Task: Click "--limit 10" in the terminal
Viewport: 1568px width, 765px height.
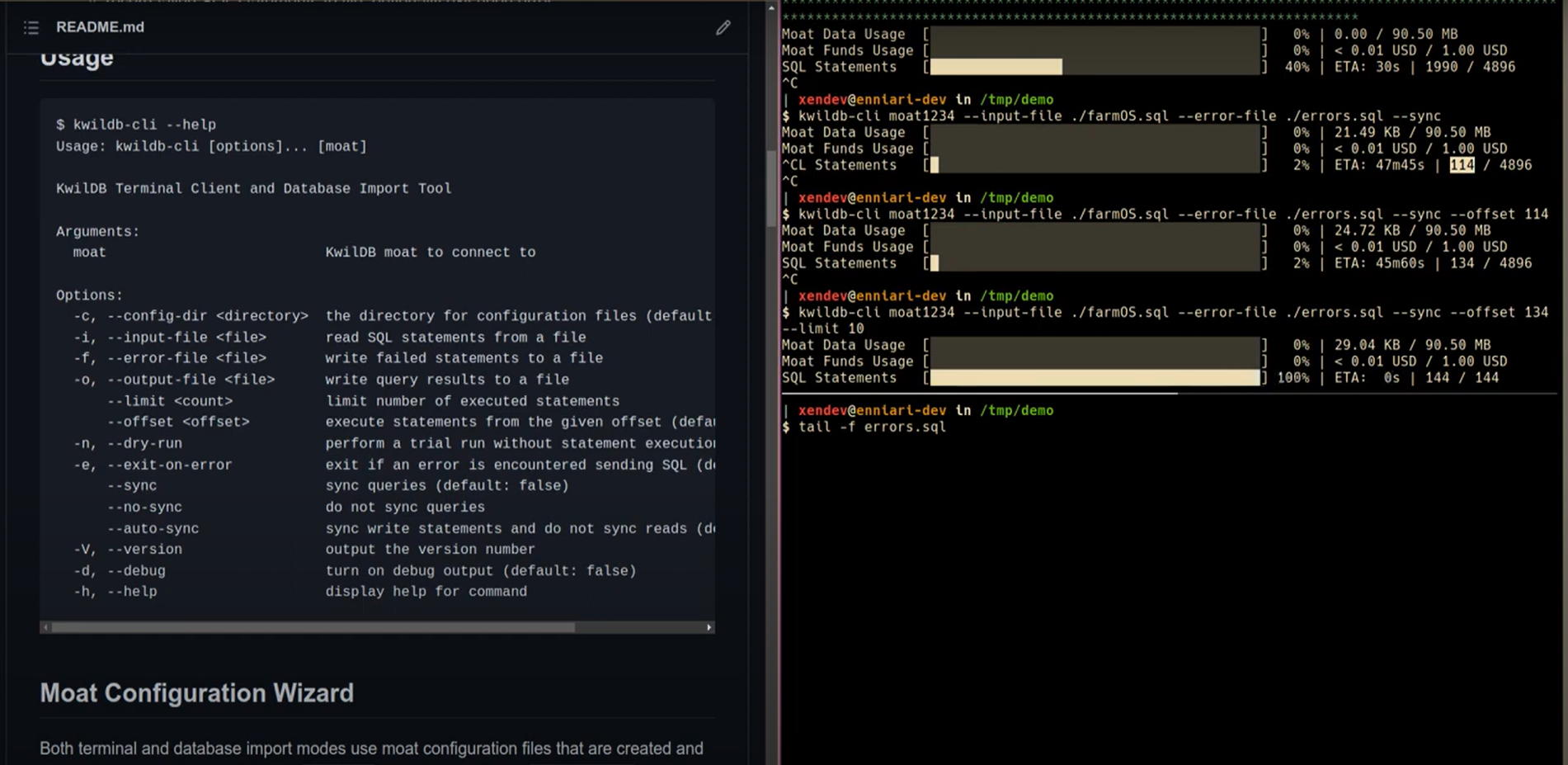Action: click(x=823, y=328)
